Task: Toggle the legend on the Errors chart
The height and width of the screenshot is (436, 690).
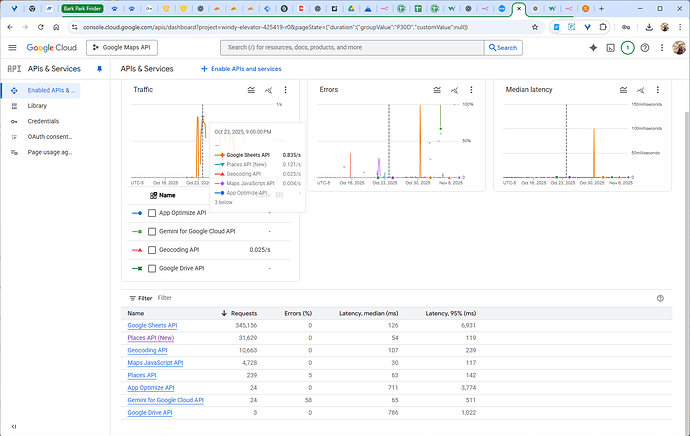Action: pyautogui.click(x=437, y=90)
